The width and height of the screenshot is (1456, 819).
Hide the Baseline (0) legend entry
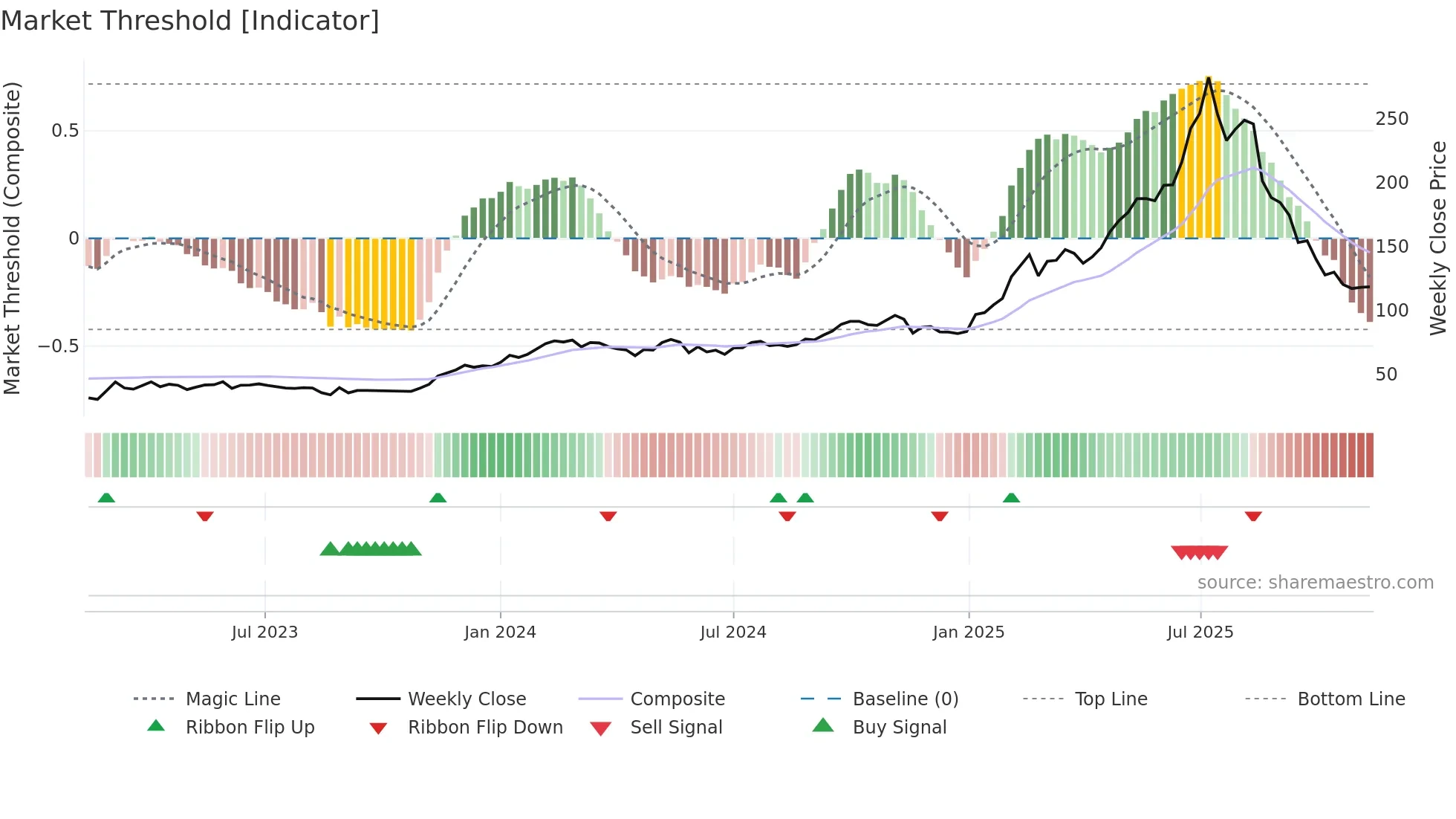pos(905,699)
